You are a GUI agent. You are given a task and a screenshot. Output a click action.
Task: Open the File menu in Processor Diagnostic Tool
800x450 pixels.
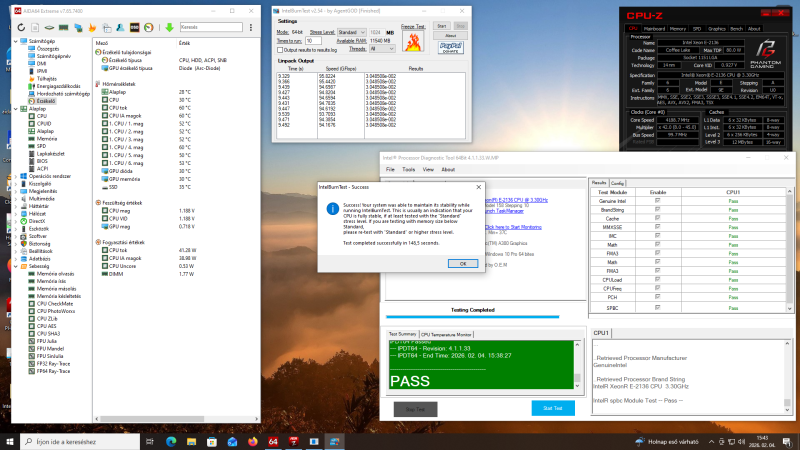pyautogui.click(x=390, y=169)
